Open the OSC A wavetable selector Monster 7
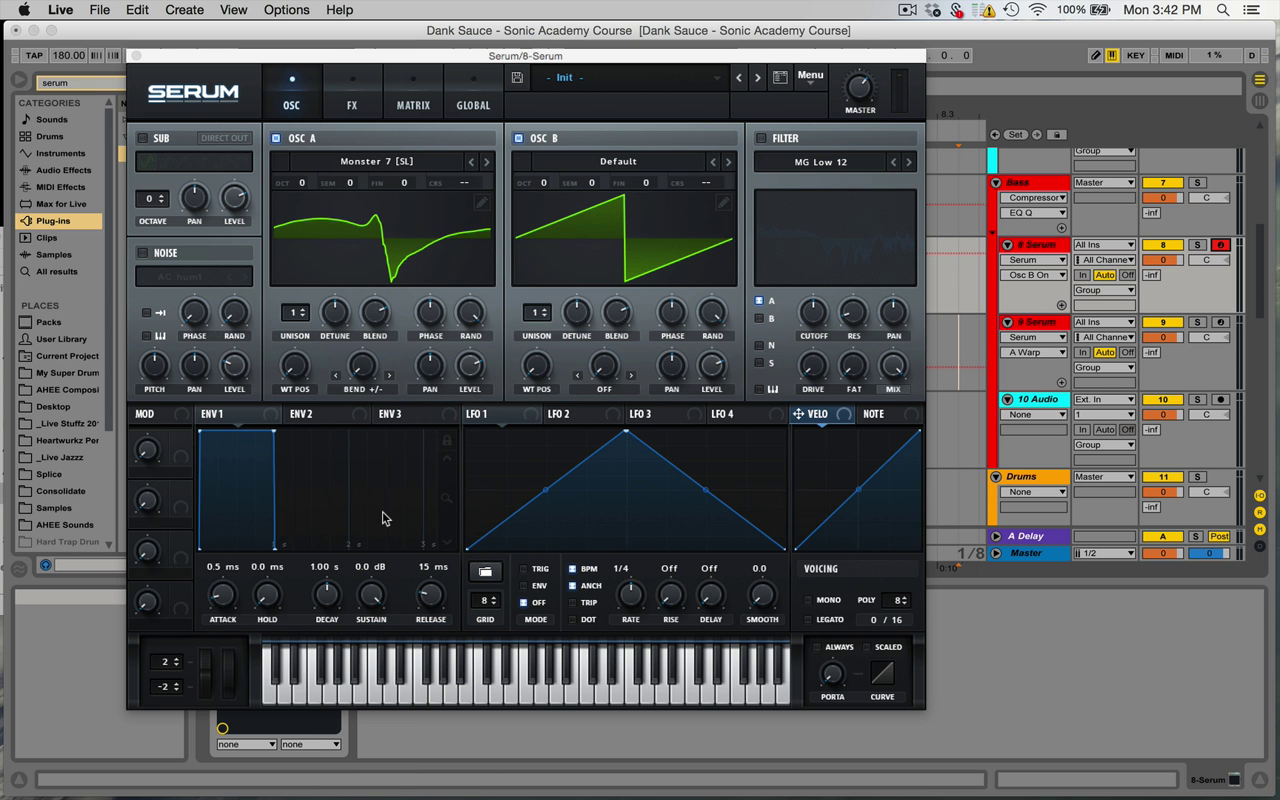This screenshot has height=800, width=1280. 376,162
